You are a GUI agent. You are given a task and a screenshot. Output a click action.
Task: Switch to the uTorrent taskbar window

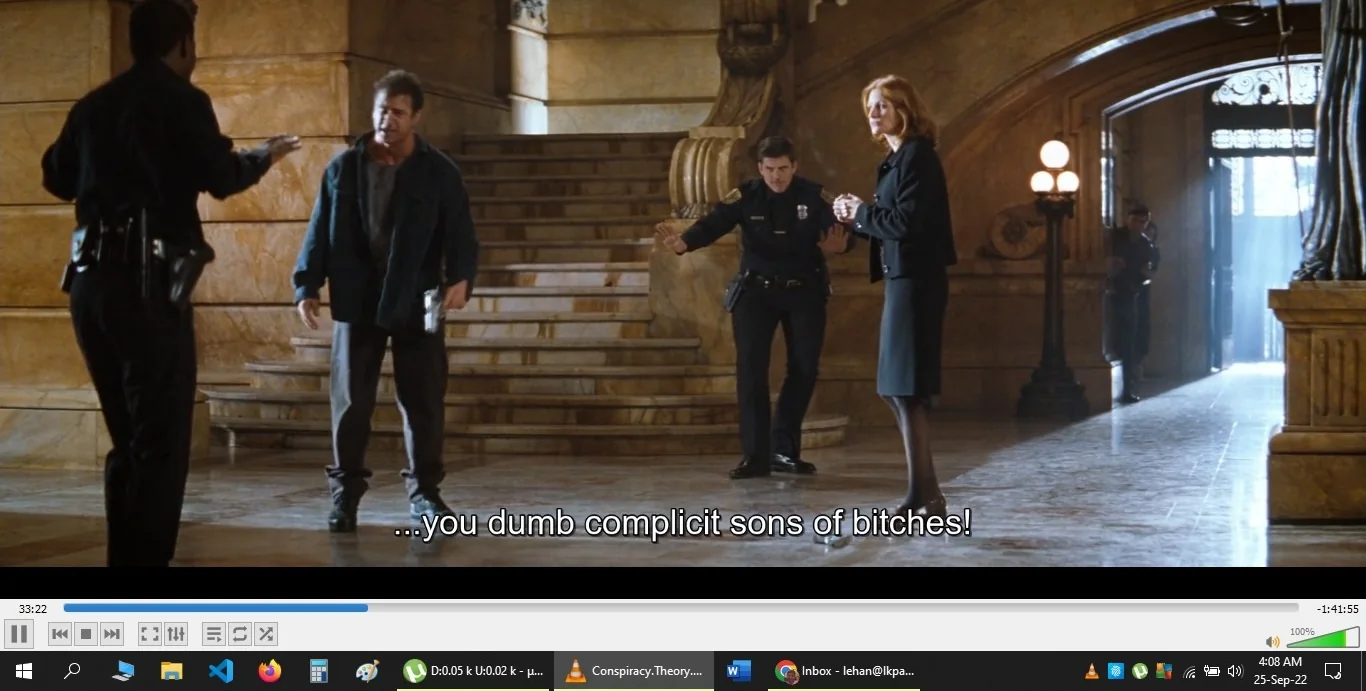pos(473,671)
